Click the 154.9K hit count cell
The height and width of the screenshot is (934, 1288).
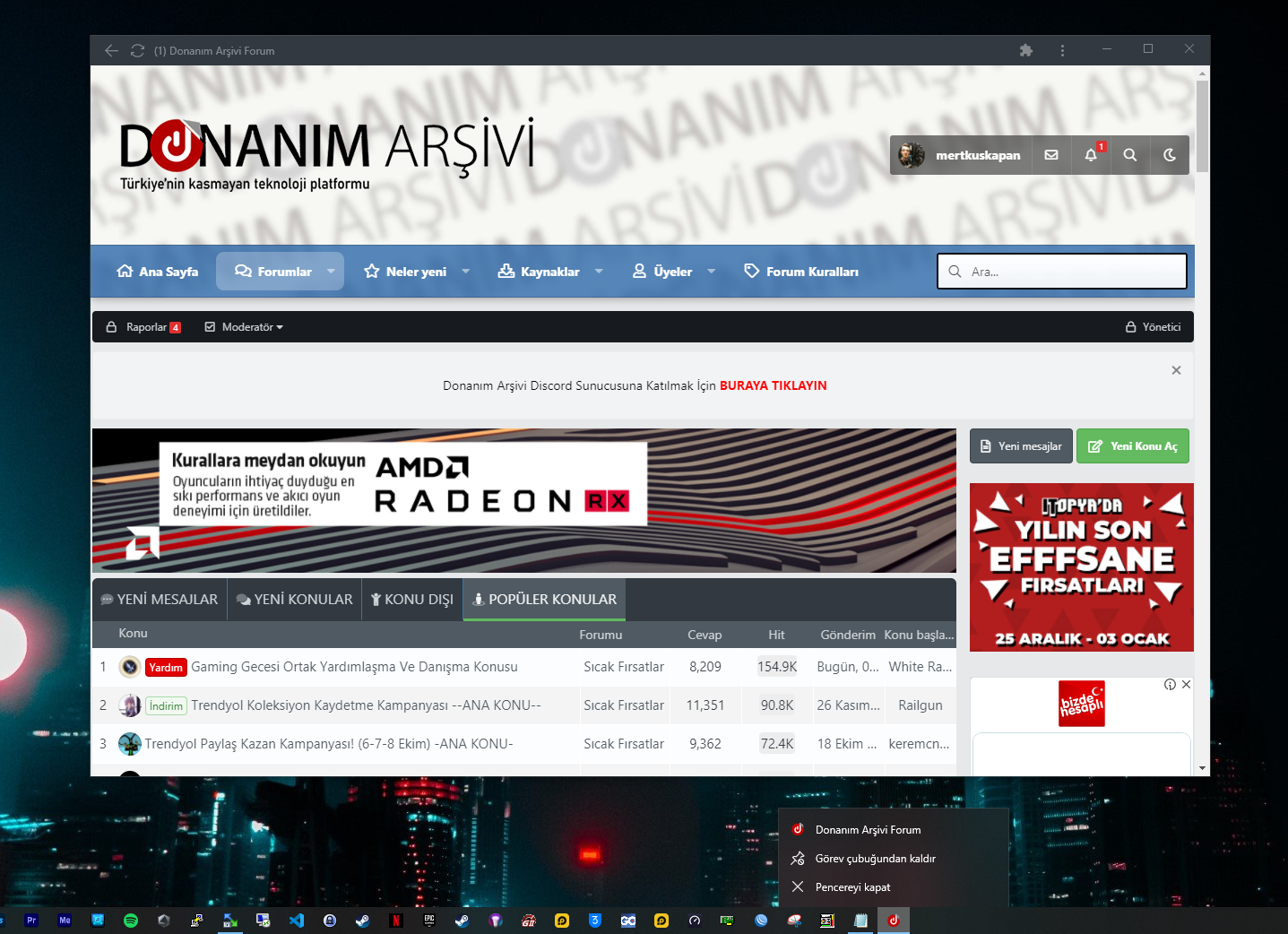point(777,667)
